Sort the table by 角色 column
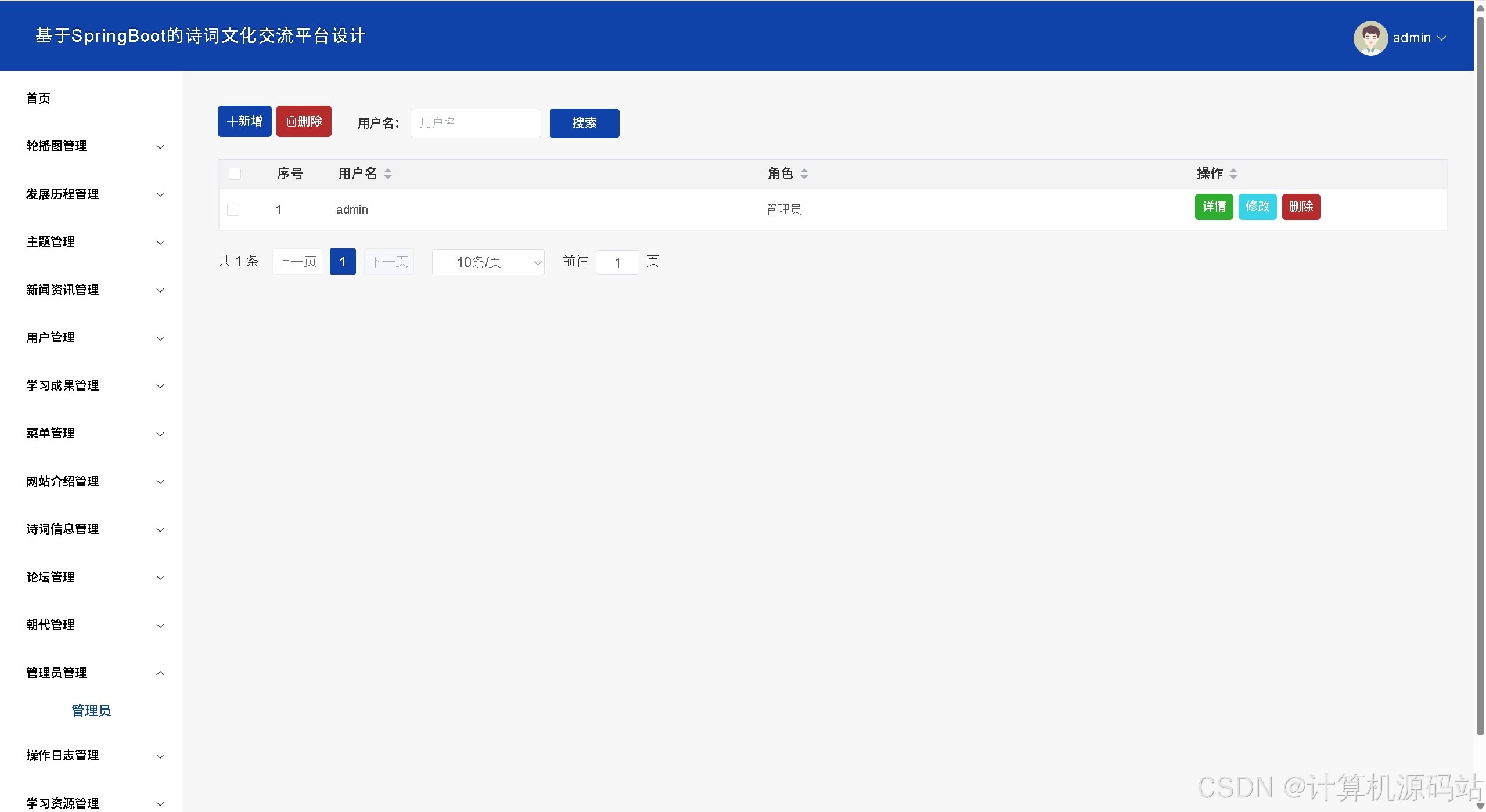This screenshot has width=1486, height=812. pos(804,174)
